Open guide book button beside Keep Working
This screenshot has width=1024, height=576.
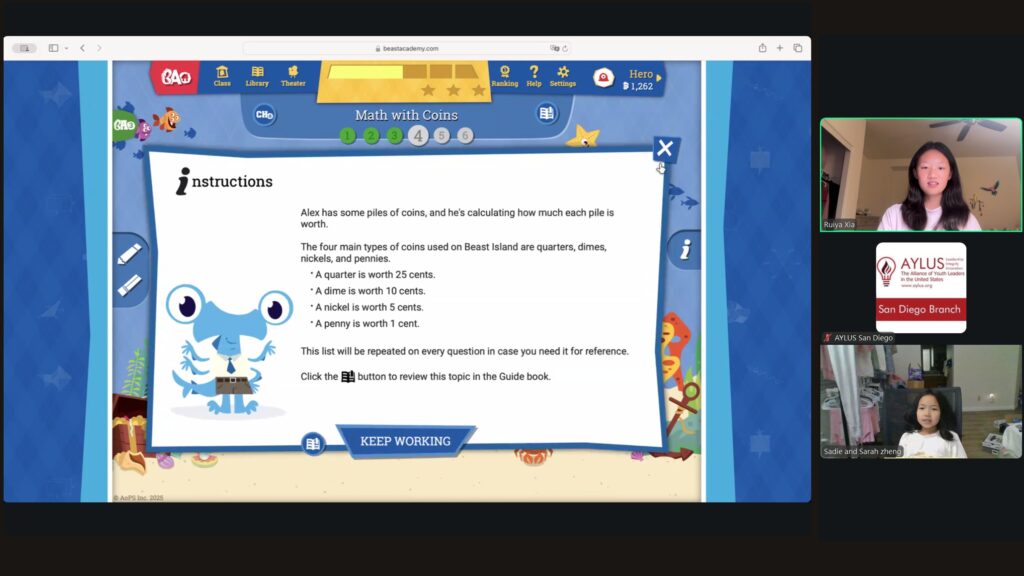click(313, 443)
